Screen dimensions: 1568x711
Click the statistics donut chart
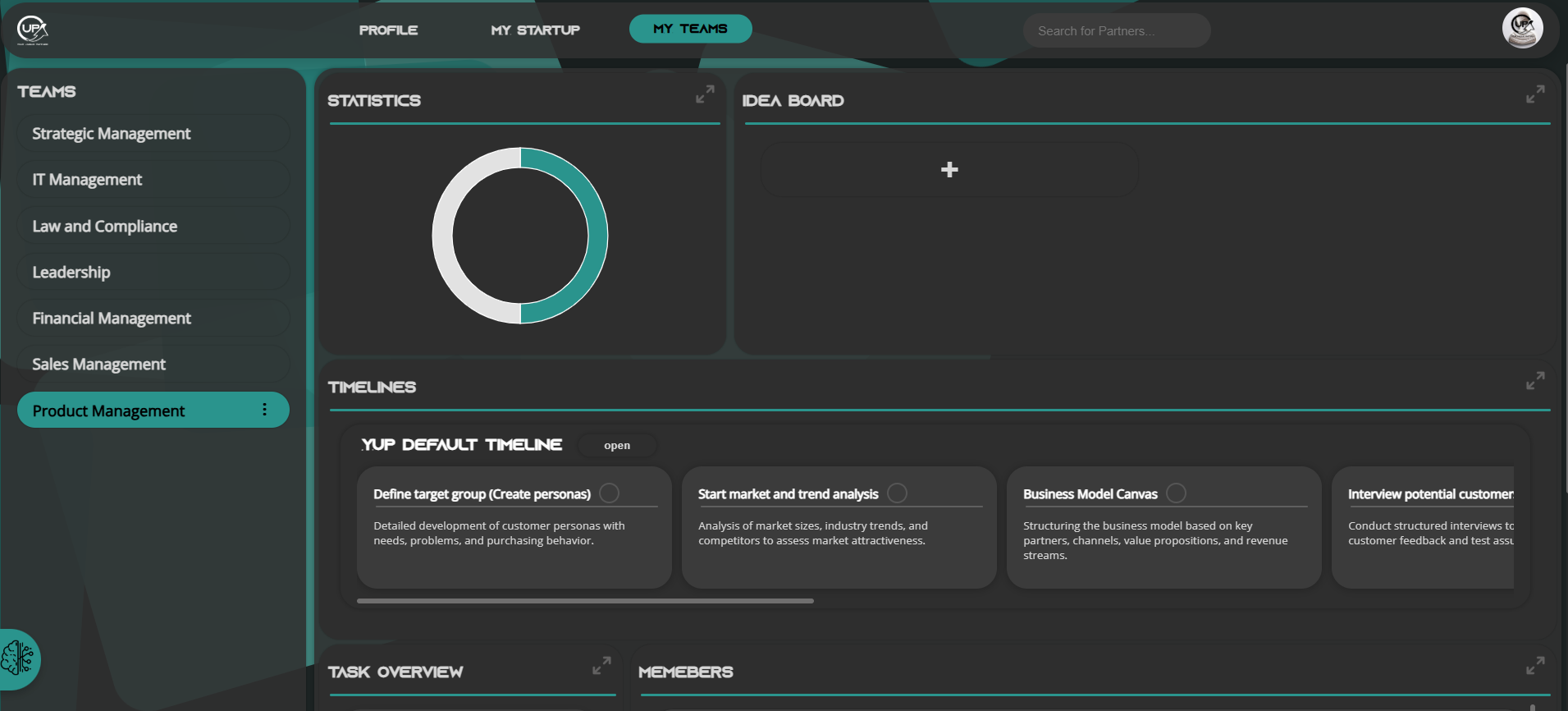[520, 236]
